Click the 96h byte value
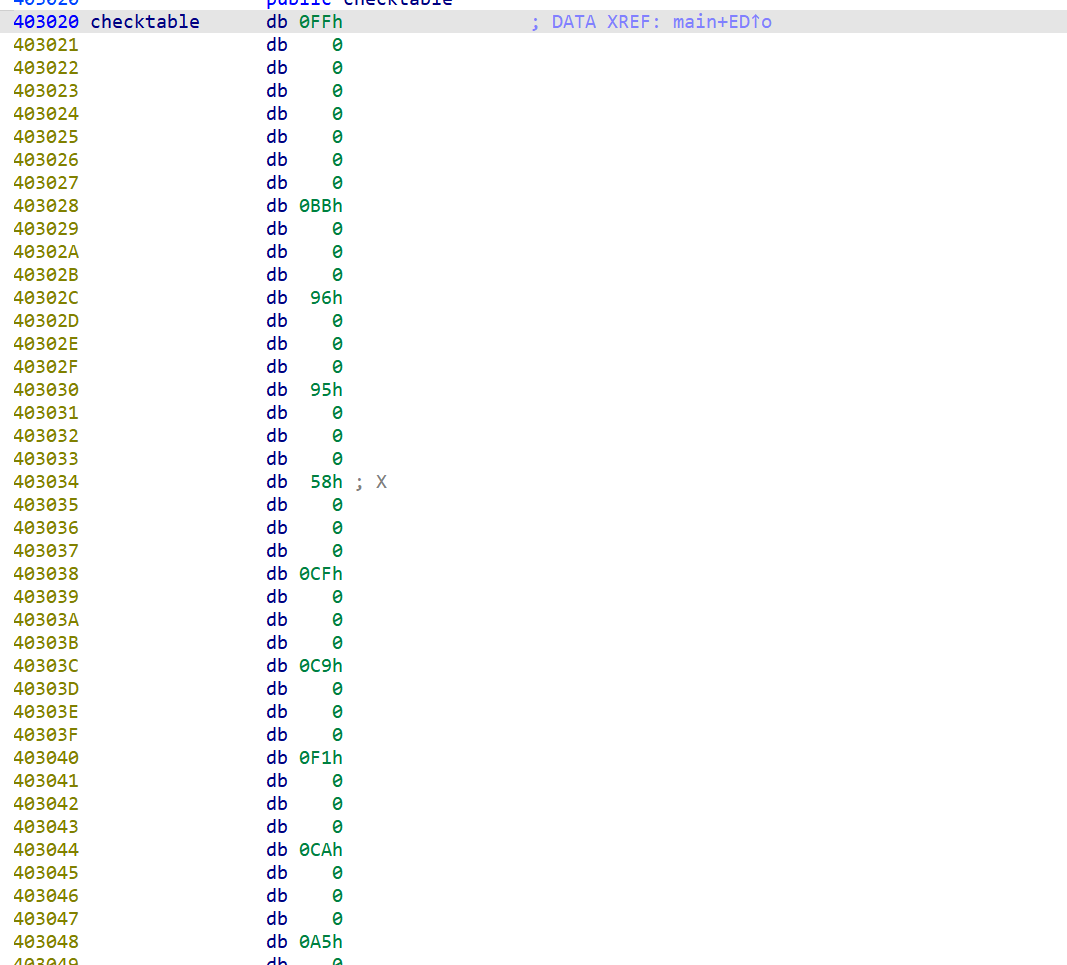 pyautogui.click(x=326, y=298)
